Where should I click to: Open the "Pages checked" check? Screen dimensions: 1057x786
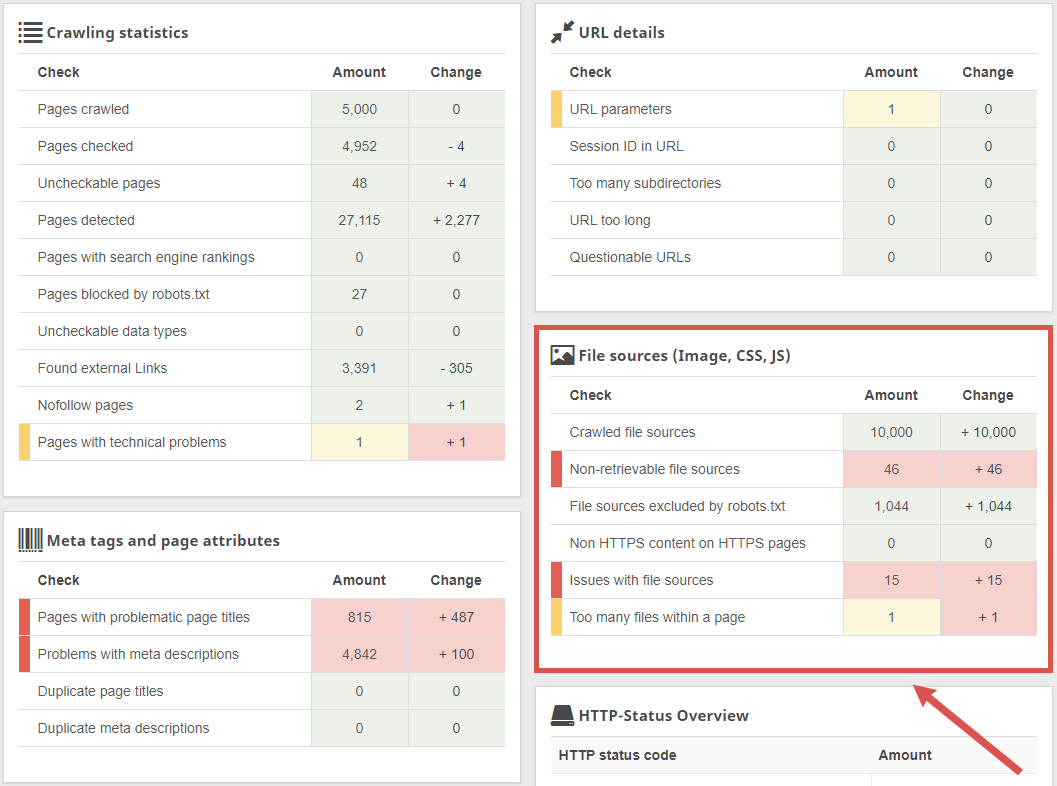pos(86,146)
